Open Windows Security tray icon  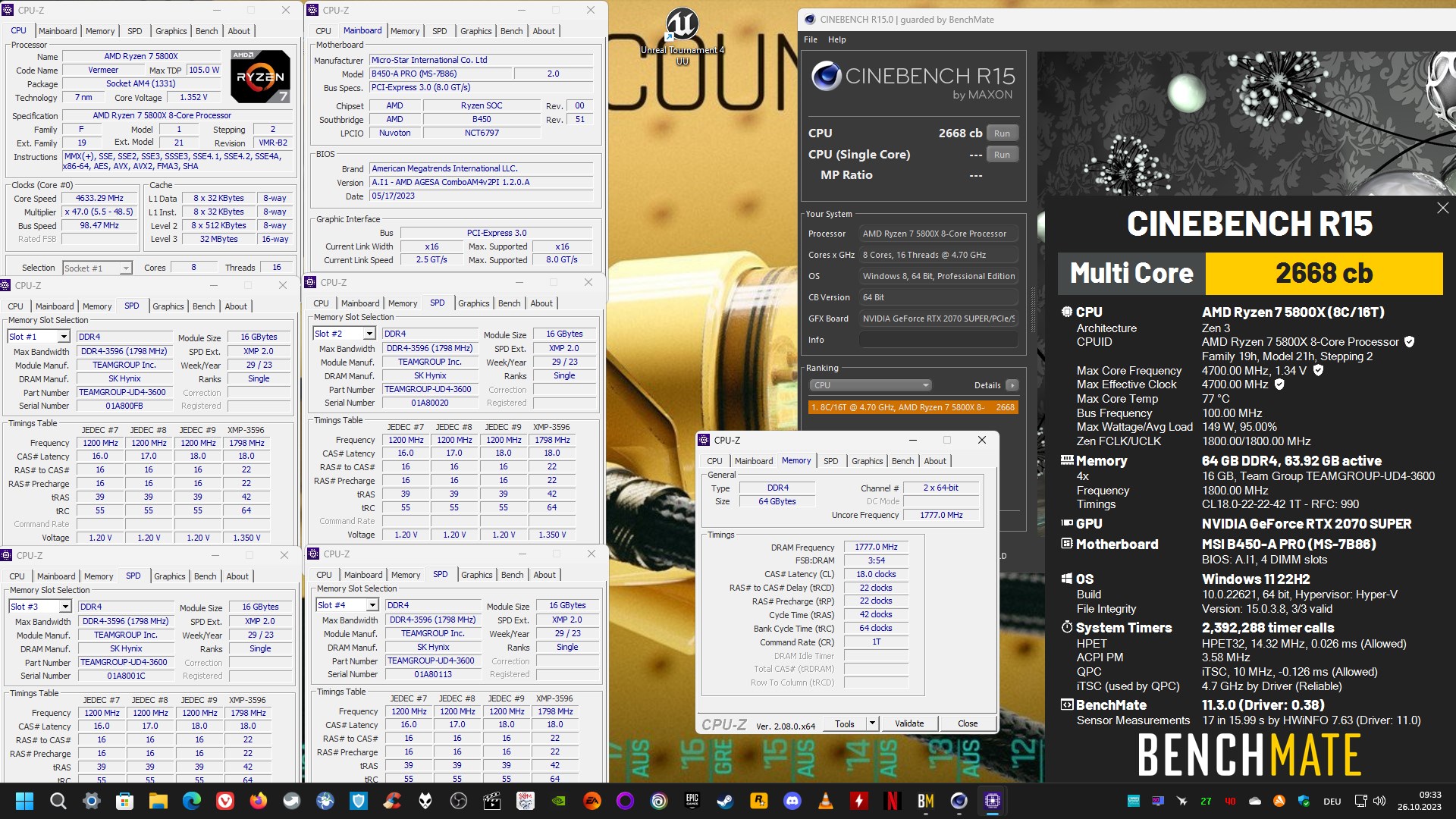click(x=1304, y=801)
